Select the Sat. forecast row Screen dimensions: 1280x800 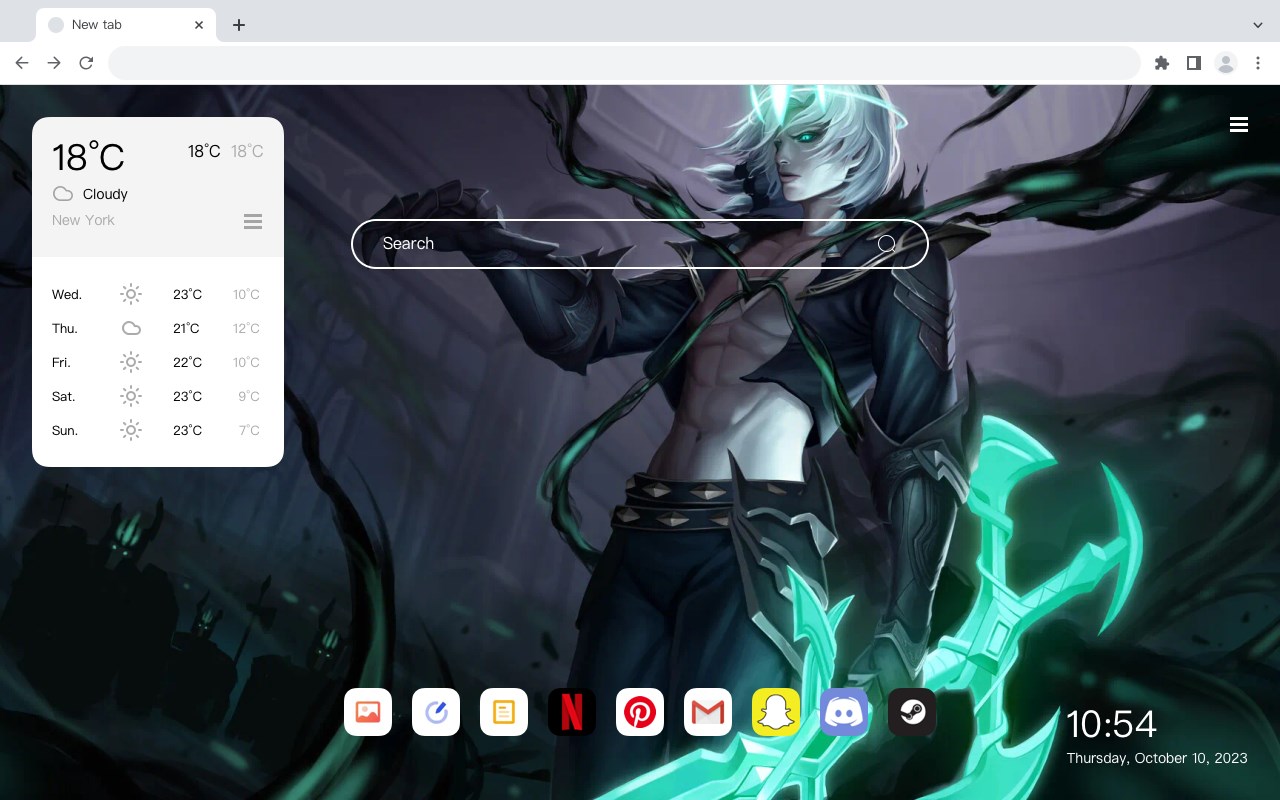click(x=158, y=396)
